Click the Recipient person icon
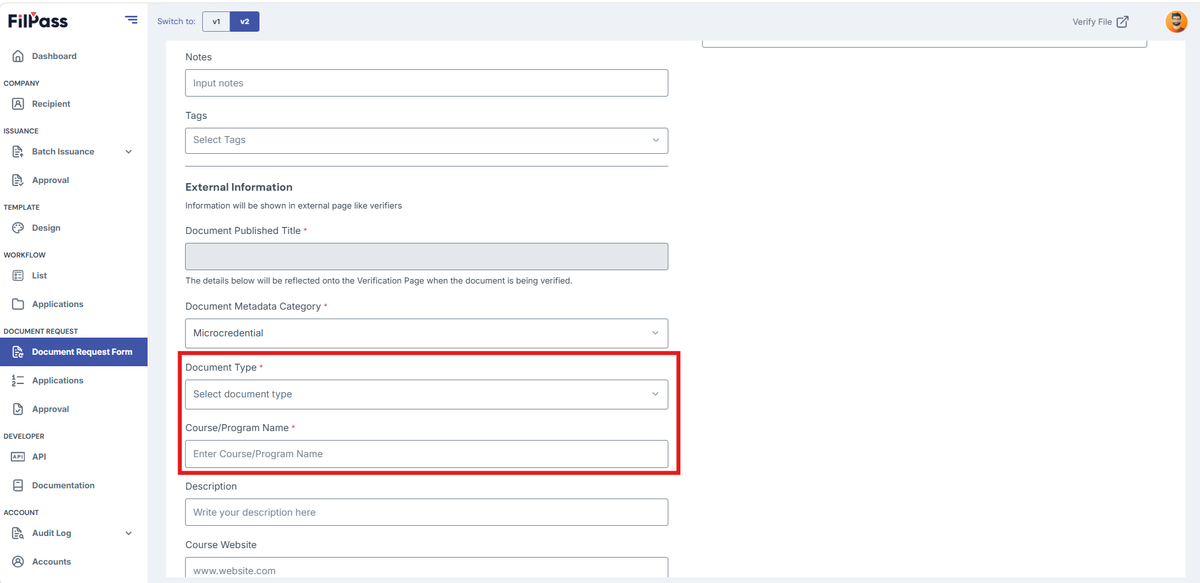 tap(17, 104)
